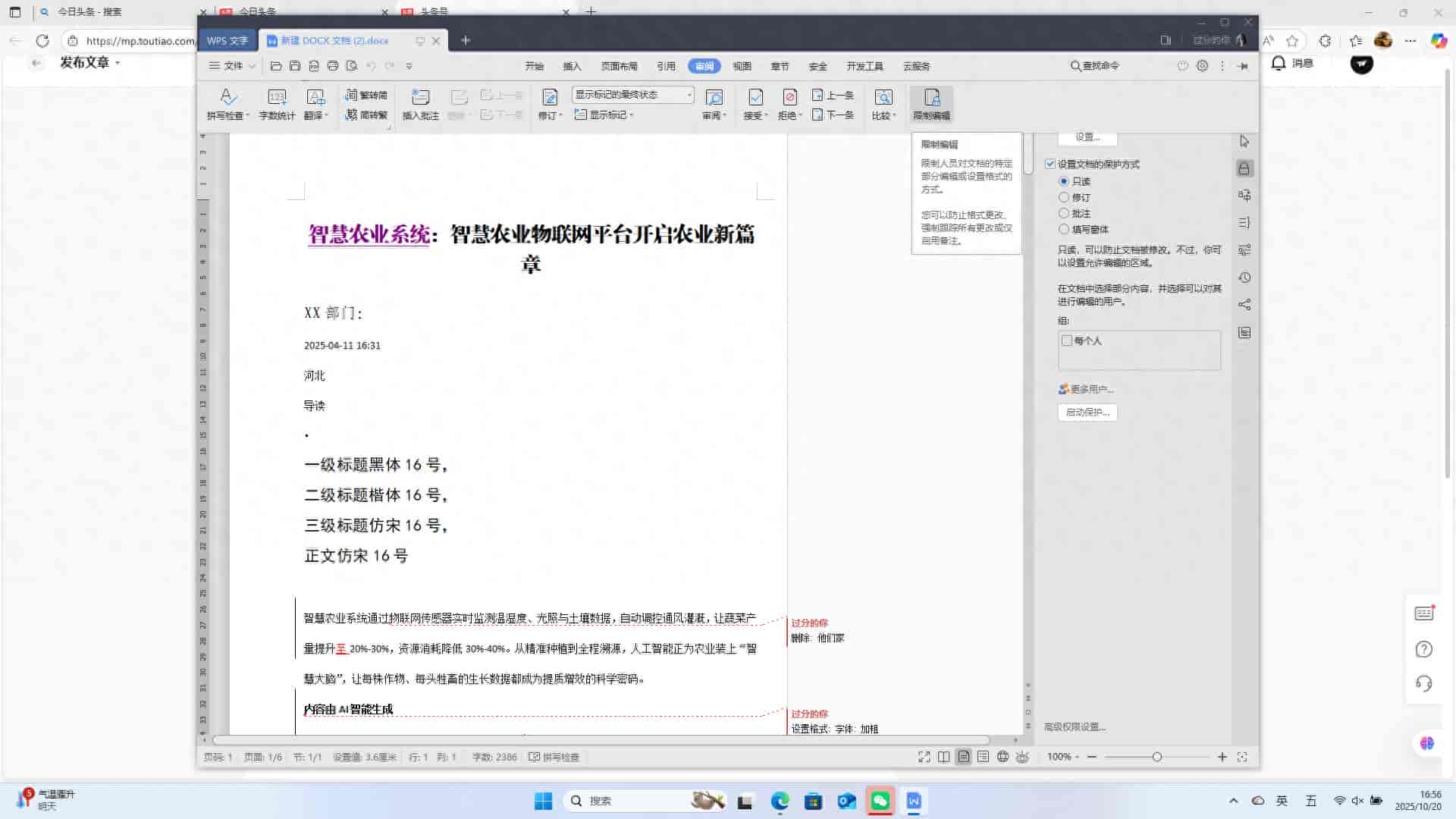1456x819 pixels.
Task: Select the 只读 radio option
Action: click(x=1064, y=181)
